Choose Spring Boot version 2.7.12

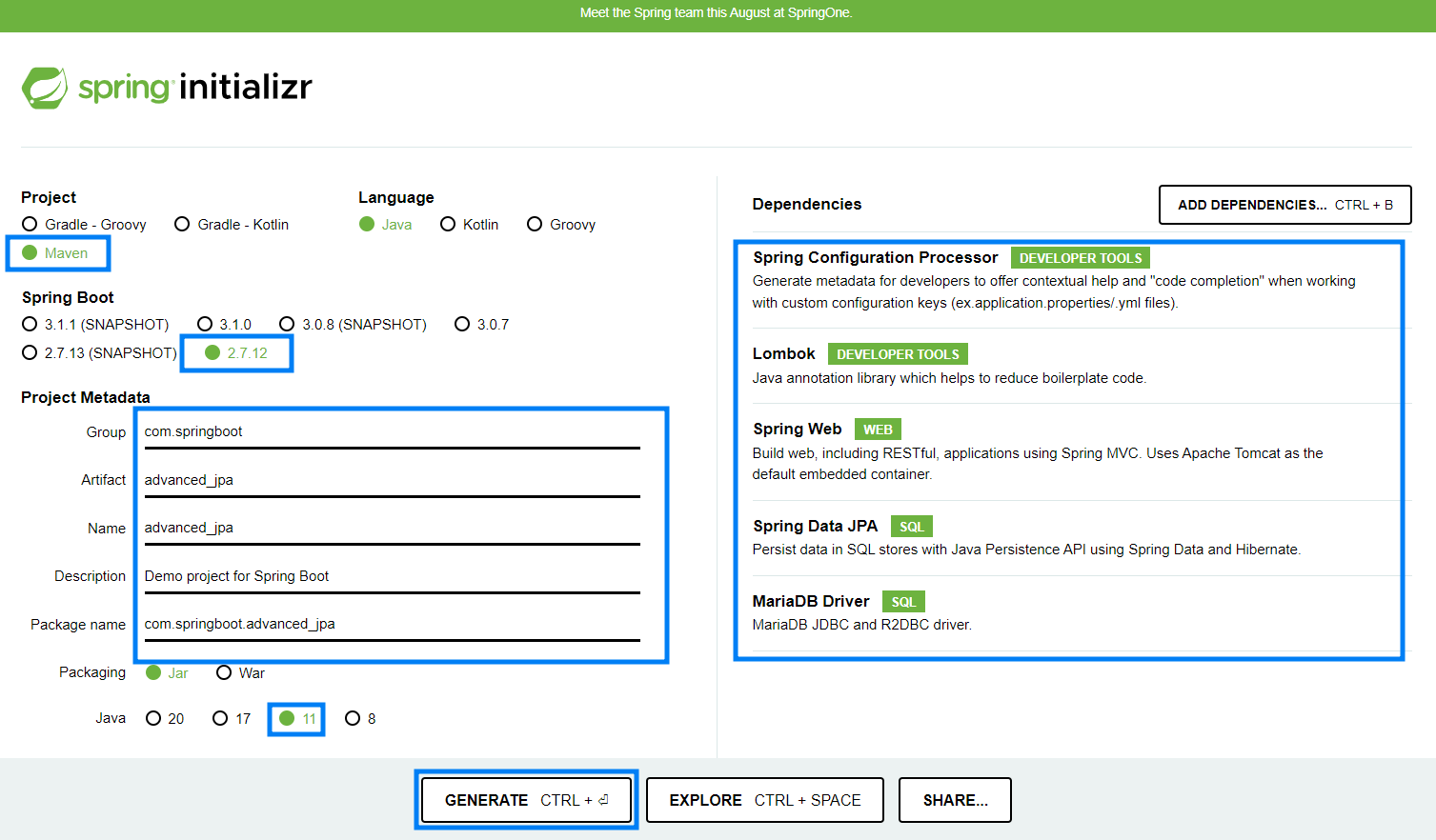[236, 353]
